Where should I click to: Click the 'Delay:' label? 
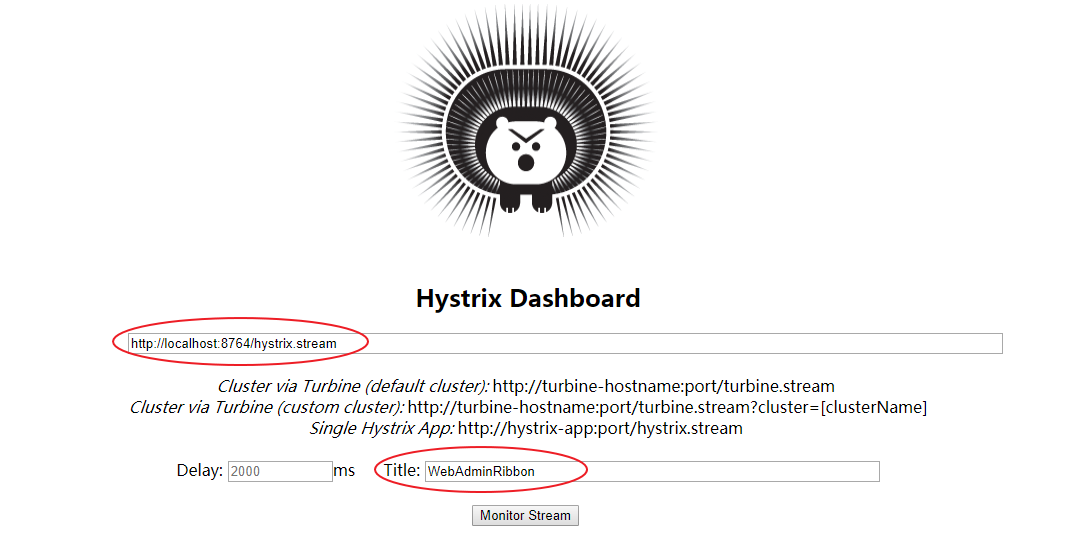click(x=199, y=471)
